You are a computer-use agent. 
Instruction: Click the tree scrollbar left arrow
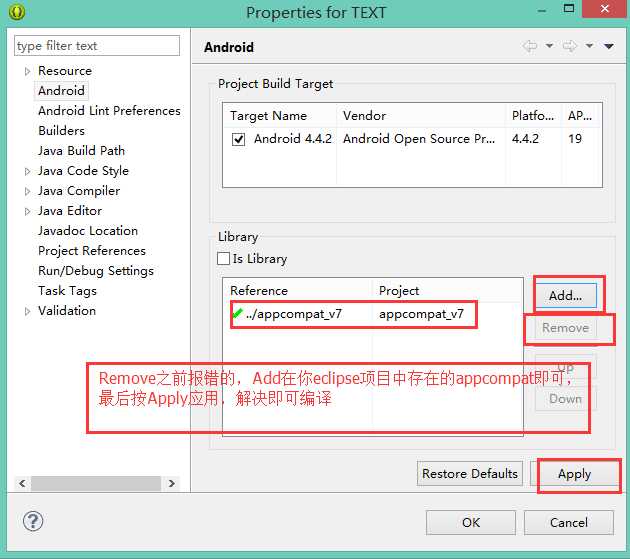22,483
